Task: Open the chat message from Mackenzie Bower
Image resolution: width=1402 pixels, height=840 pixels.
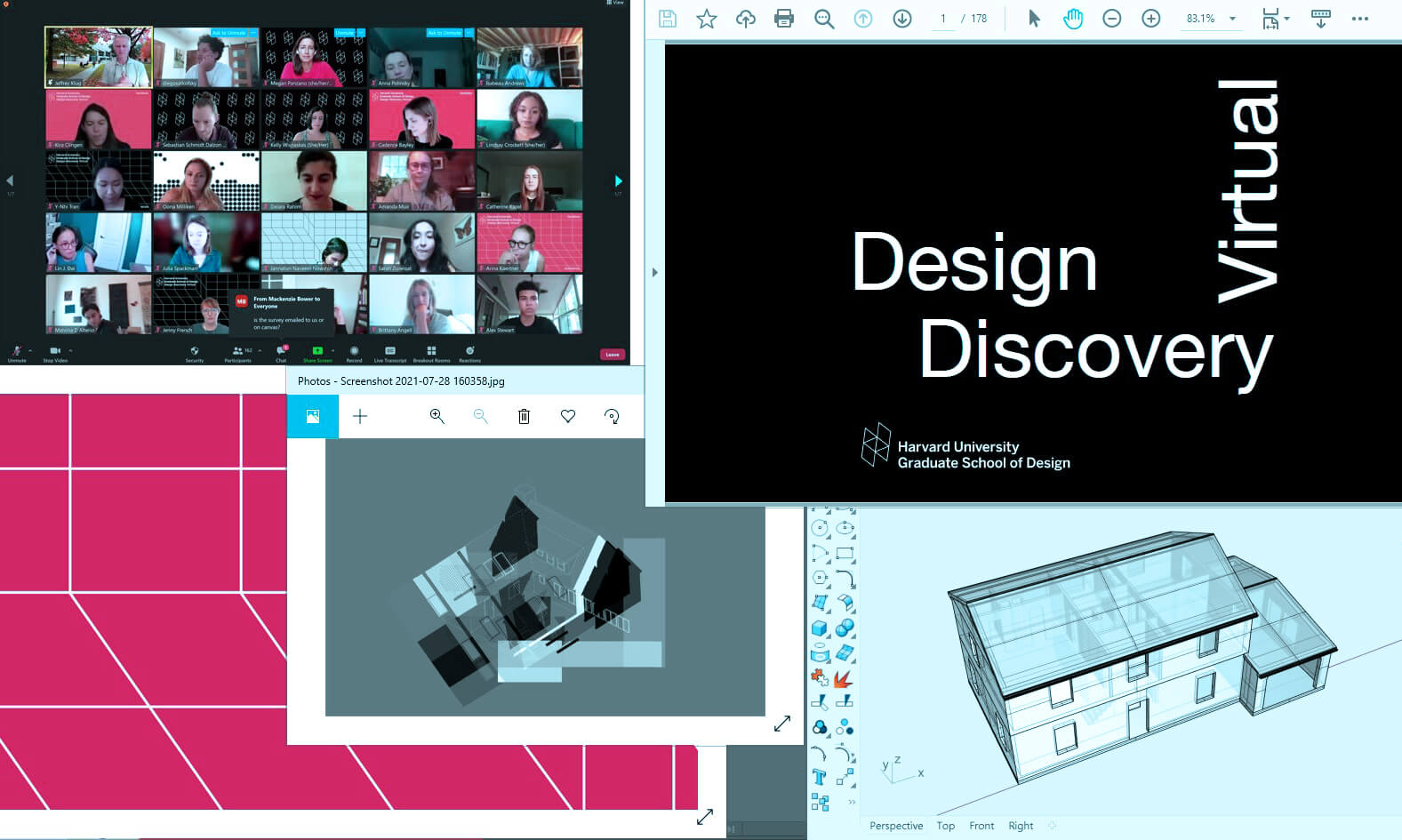Action: [x=283, y=313]
